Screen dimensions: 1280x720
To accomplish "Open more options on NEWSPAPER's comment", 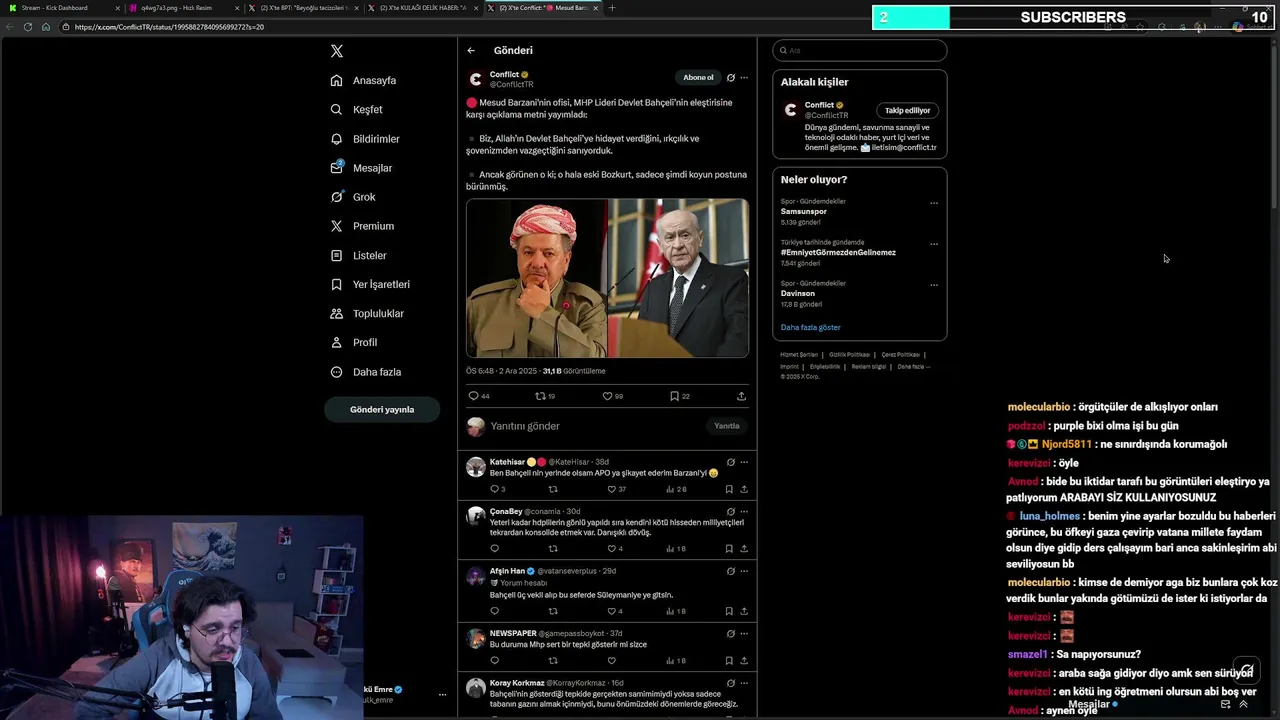I will [744, 633].
